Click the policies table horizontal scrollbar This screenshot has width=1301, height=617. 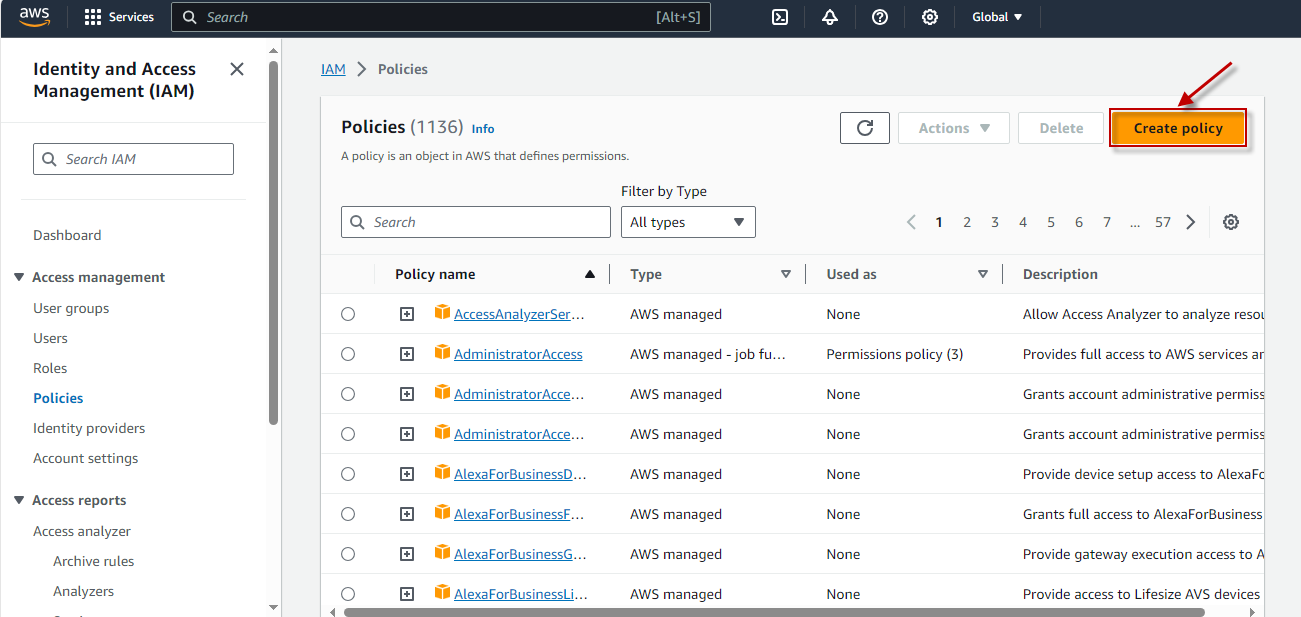coord(774,612)
